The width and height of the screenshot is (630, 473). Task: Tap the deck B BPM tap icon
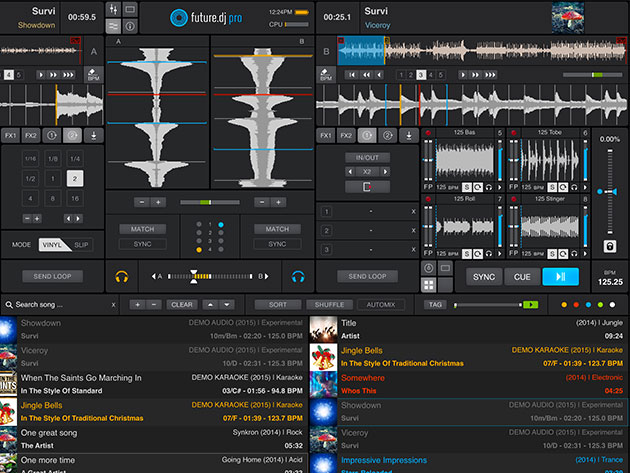(x=326, y=74)
